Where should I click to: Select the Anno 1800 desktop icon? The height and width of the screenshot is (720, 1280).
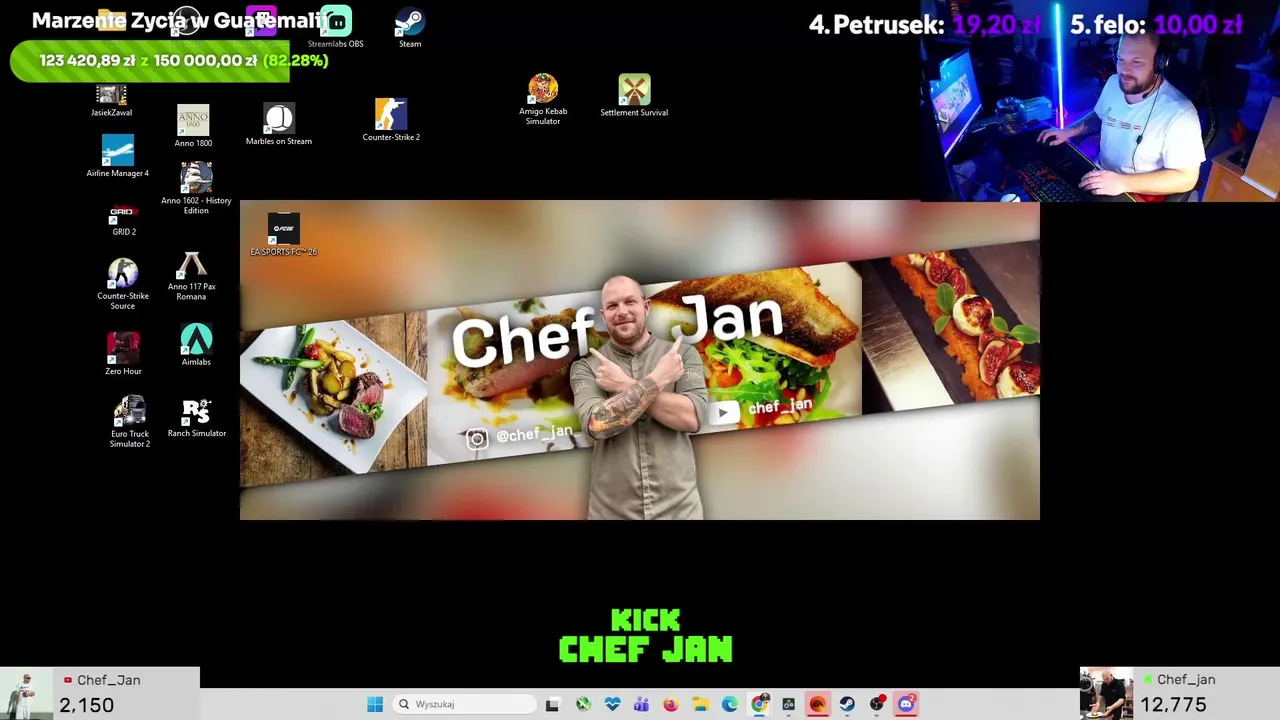(193, 126)
